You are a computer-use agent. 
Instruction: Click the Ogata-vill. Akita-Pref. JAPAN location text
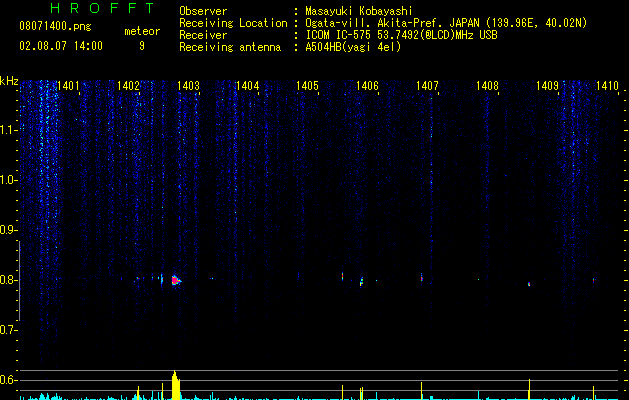click(446, 23)
